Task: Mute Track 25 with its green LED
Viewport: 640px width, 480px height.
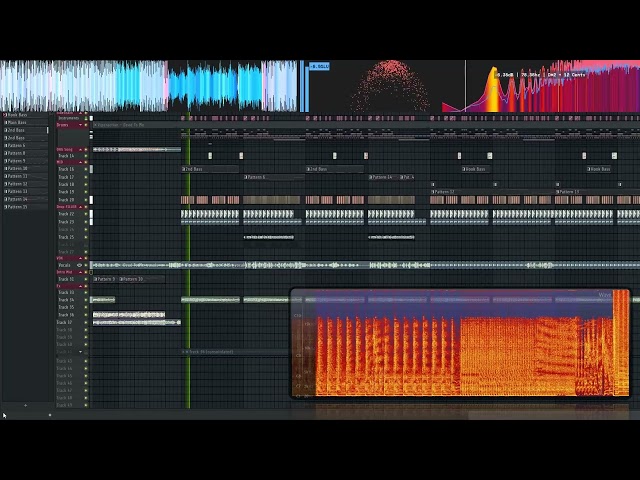Action: (86, 237)
